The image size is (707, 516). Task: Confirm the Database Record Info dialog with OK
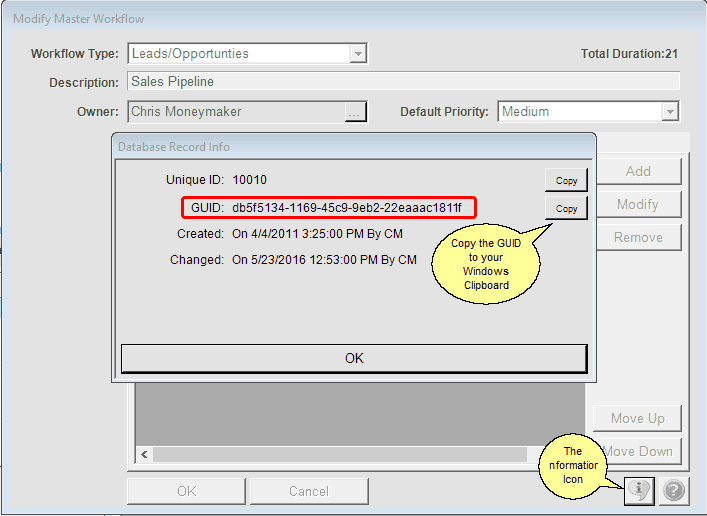click(x=354, y=358)
